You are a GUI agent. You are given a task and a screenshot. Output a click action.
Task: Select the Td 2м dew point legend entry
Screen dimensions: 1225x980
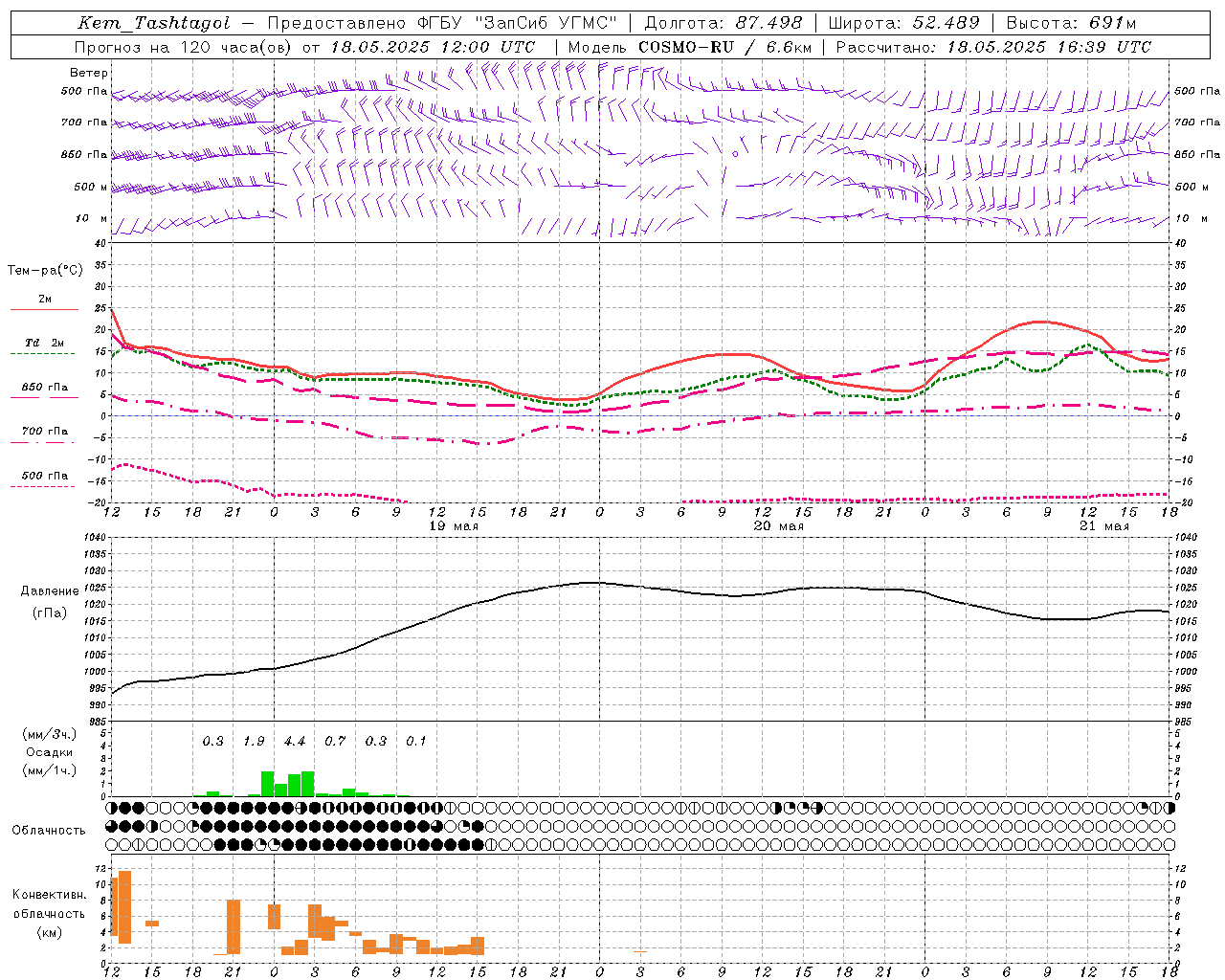click(44, 343)
